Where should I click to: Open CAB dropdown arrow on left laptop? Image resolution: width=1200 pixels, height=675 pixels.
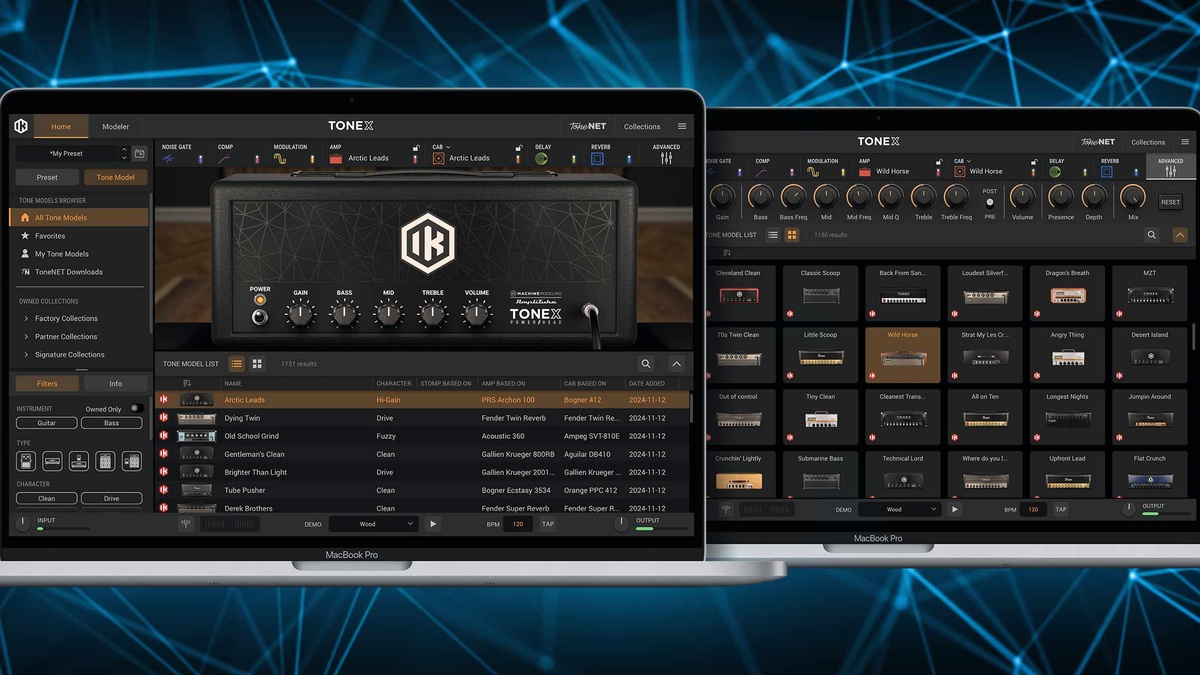[x=448, y=147]
